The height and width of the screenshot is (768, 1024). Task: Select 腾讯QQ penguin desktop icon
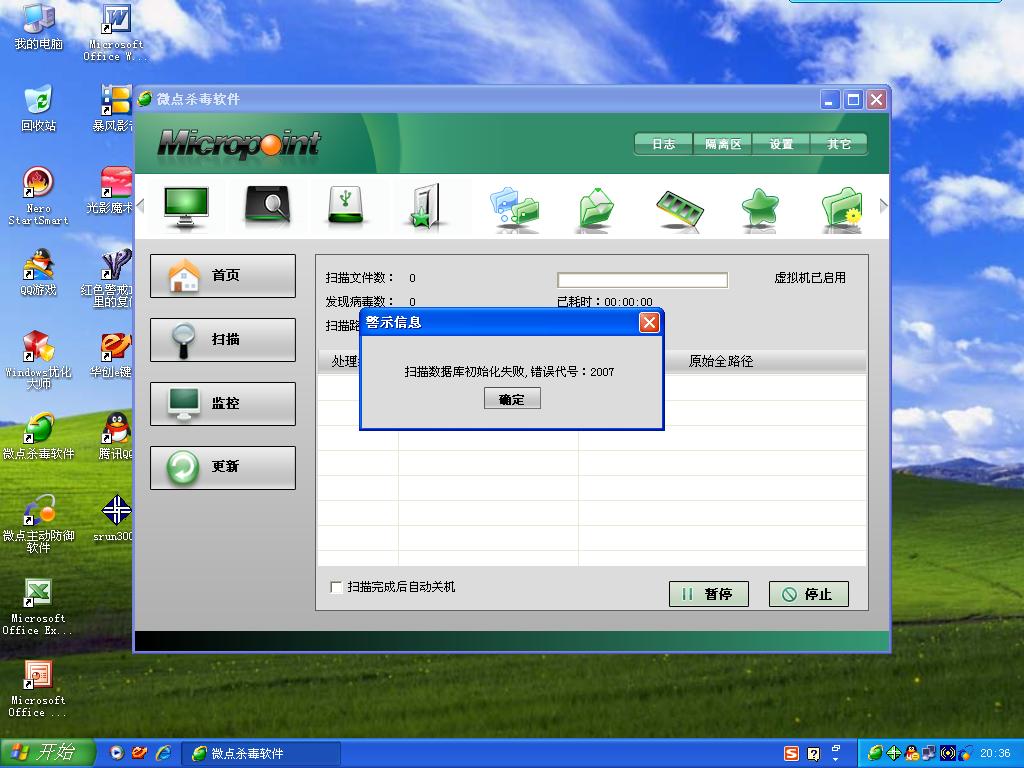116,436
